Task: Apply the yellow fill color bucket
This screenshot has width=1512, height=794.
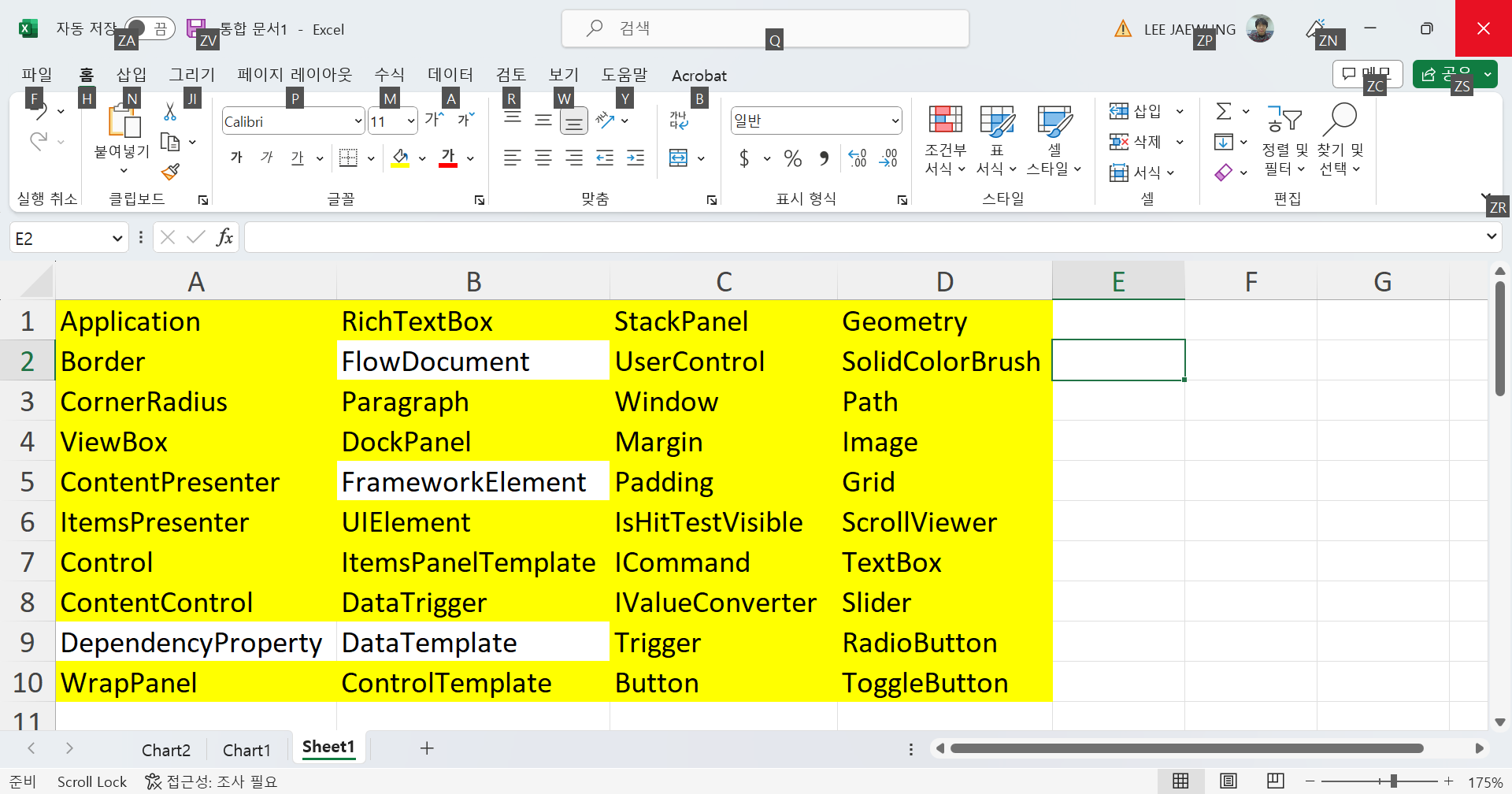Action: tap(400, 158)
